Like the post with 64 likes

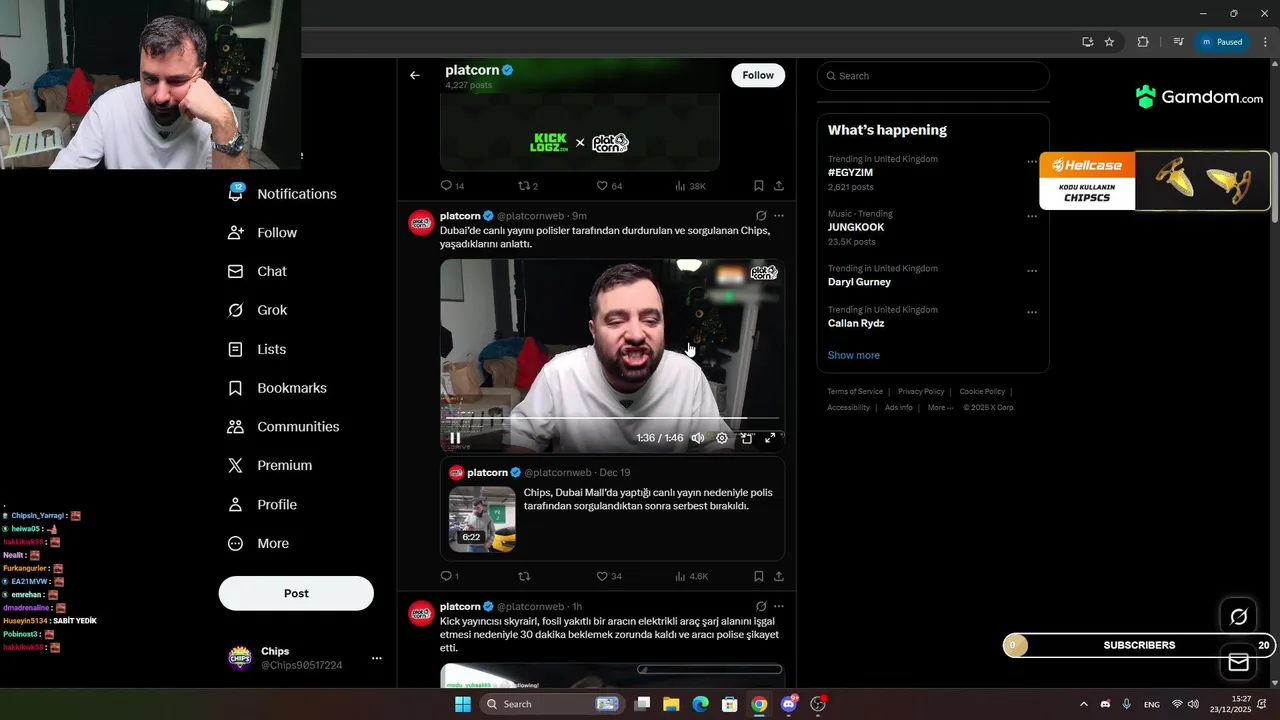click(609, 186)
